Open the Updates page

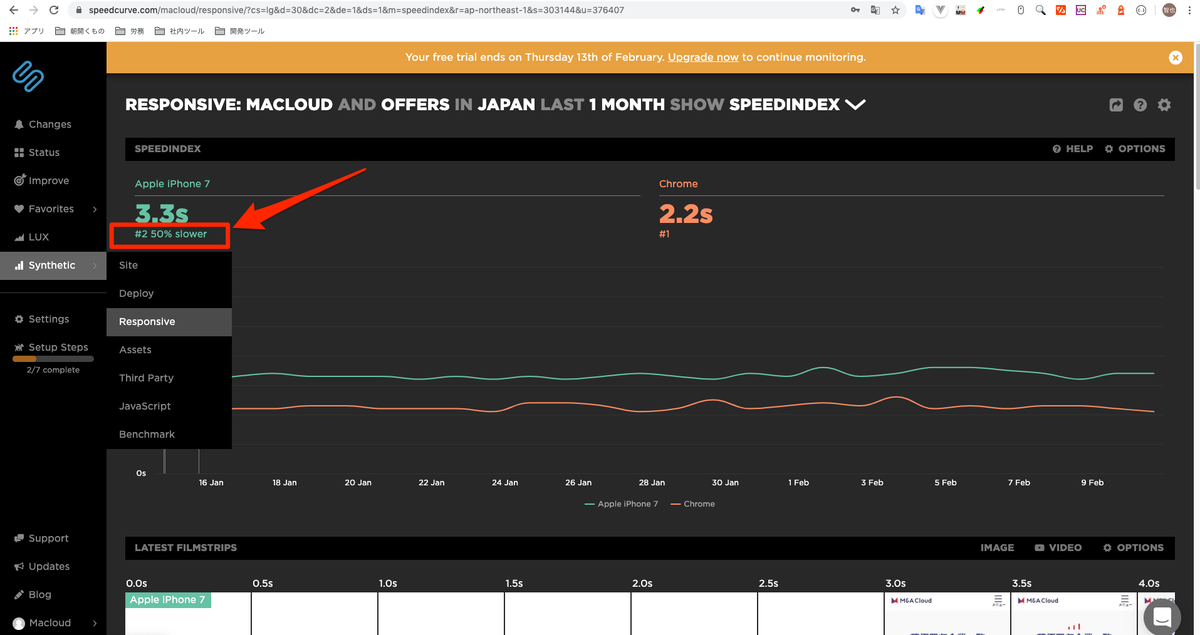pos(41,566)
